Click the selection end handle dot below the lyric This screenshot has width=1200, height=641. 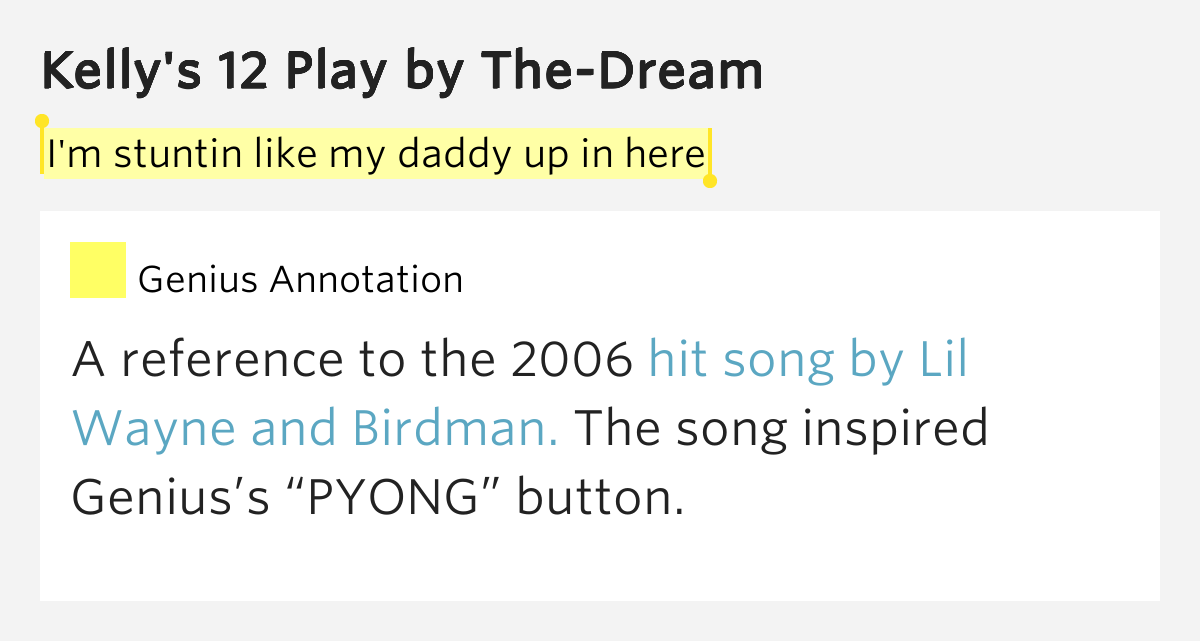[x=710, y=181]
